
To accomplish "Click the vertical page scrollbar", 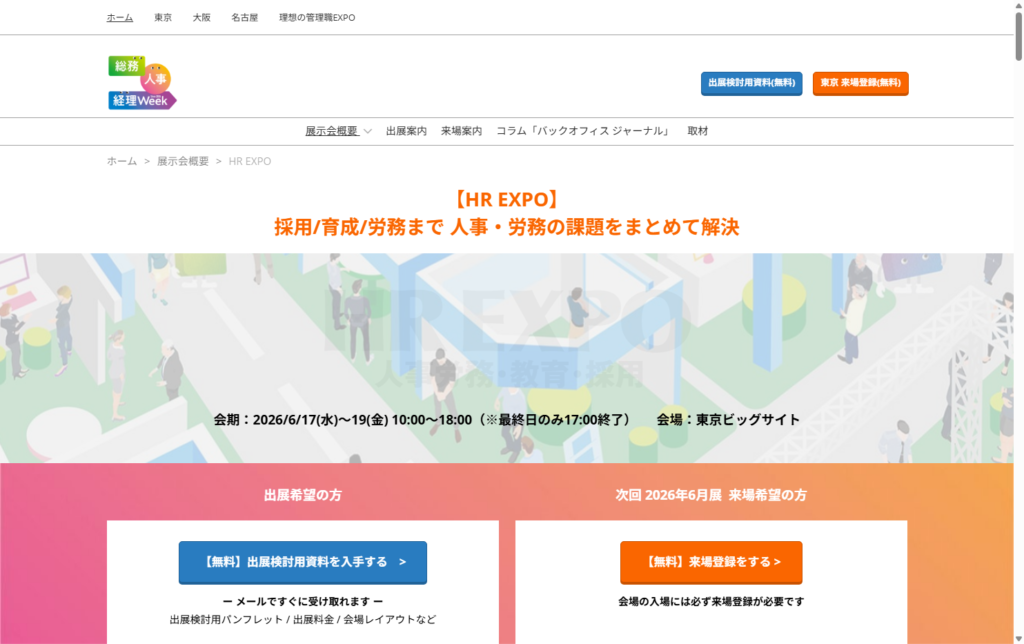I will click(x=1016, y=300).
